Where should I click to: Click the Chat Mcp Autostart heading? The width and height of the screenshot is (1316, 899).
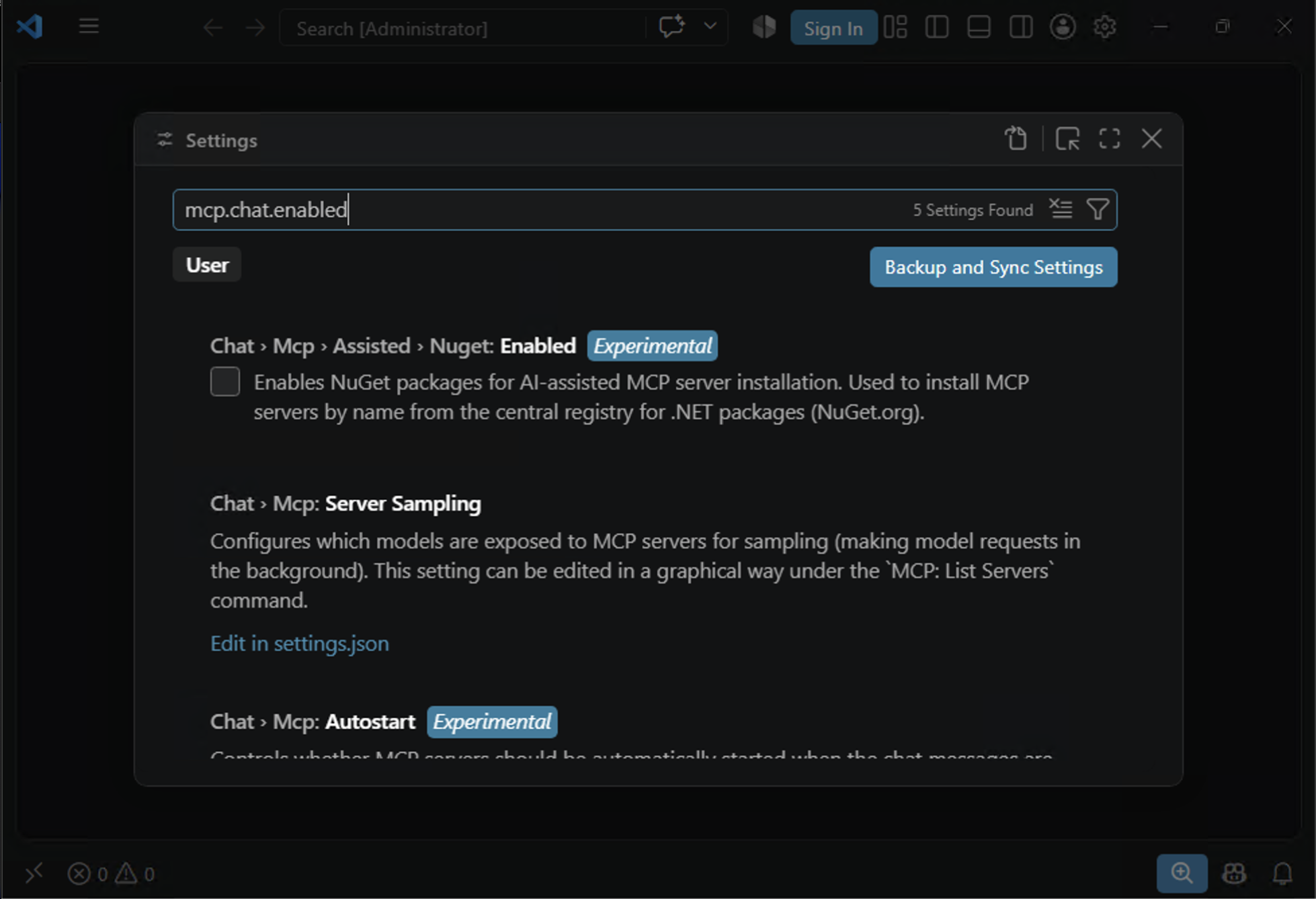[313, 722]
